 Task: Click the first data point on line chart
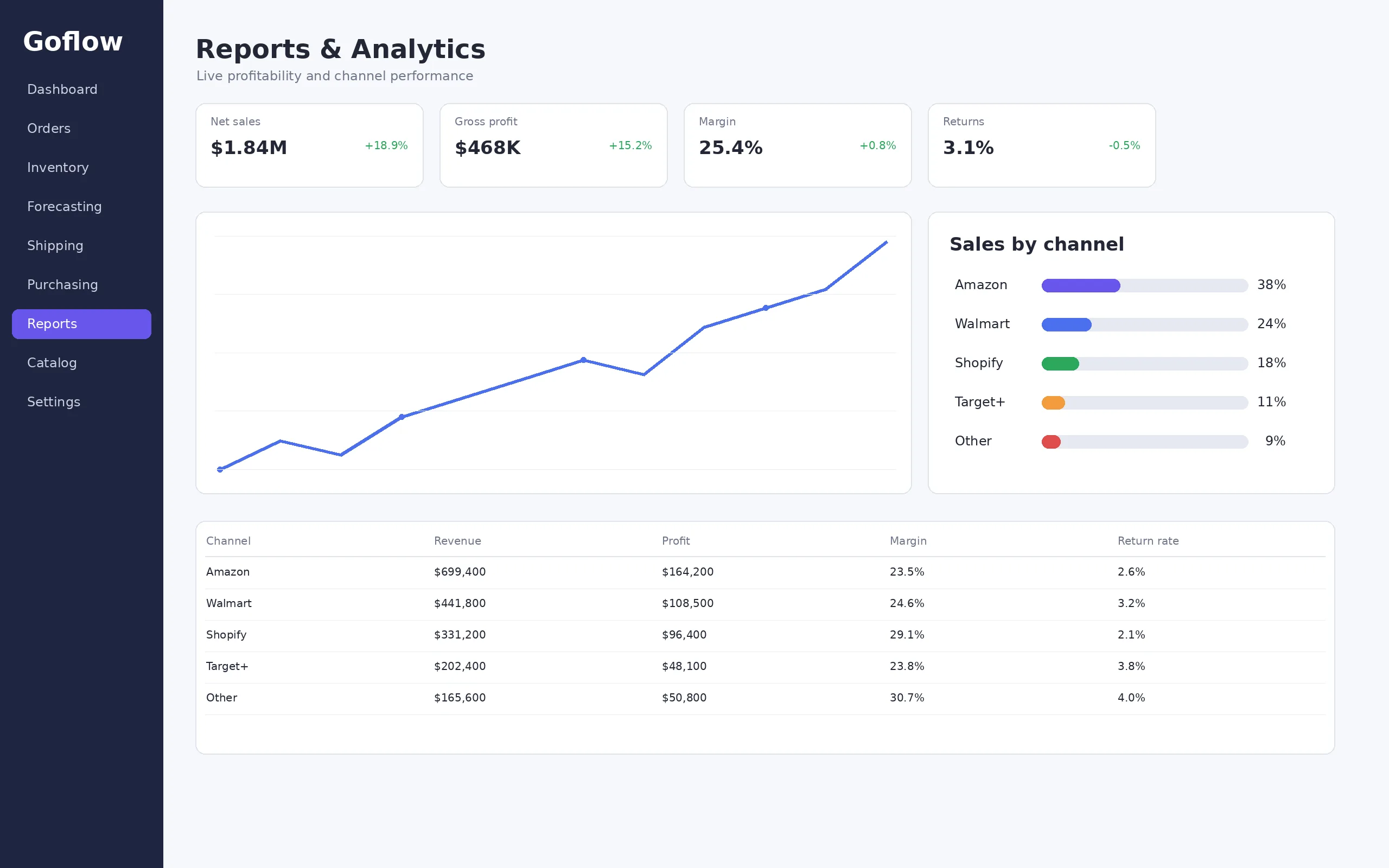point(220,470)
